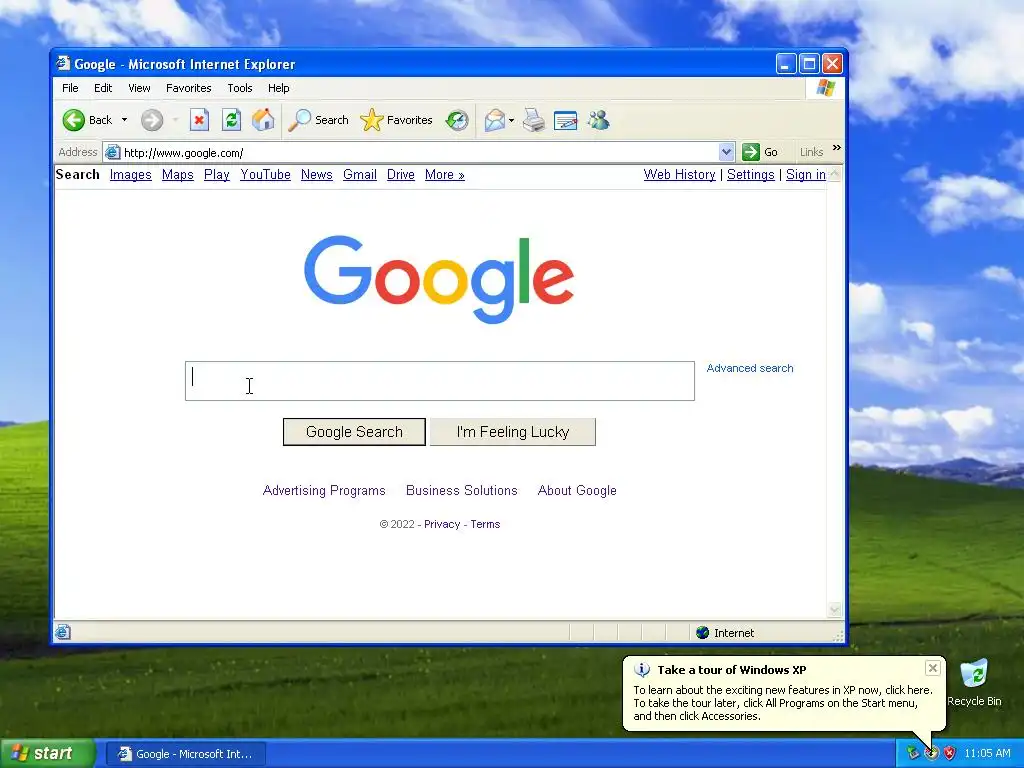Open the Images link
This screenshot has width=1024, height=768.
(x=131, y=175)
